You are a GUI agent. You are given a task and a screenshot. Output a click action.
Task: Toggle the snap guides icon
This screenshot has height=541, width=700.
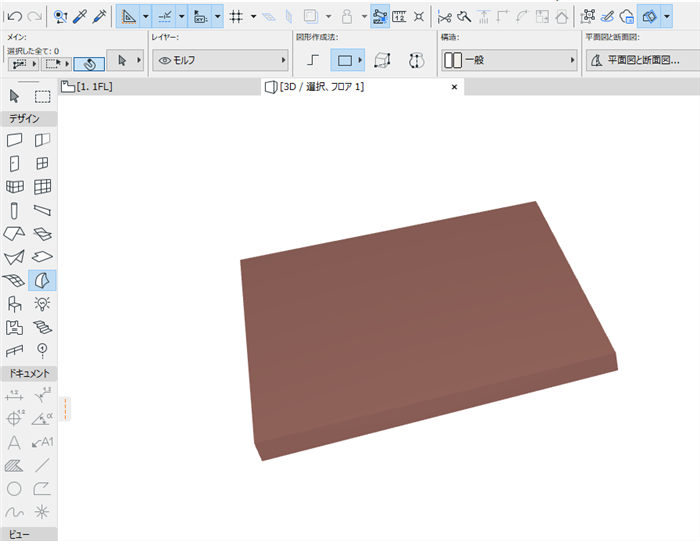tap(164, 17)
